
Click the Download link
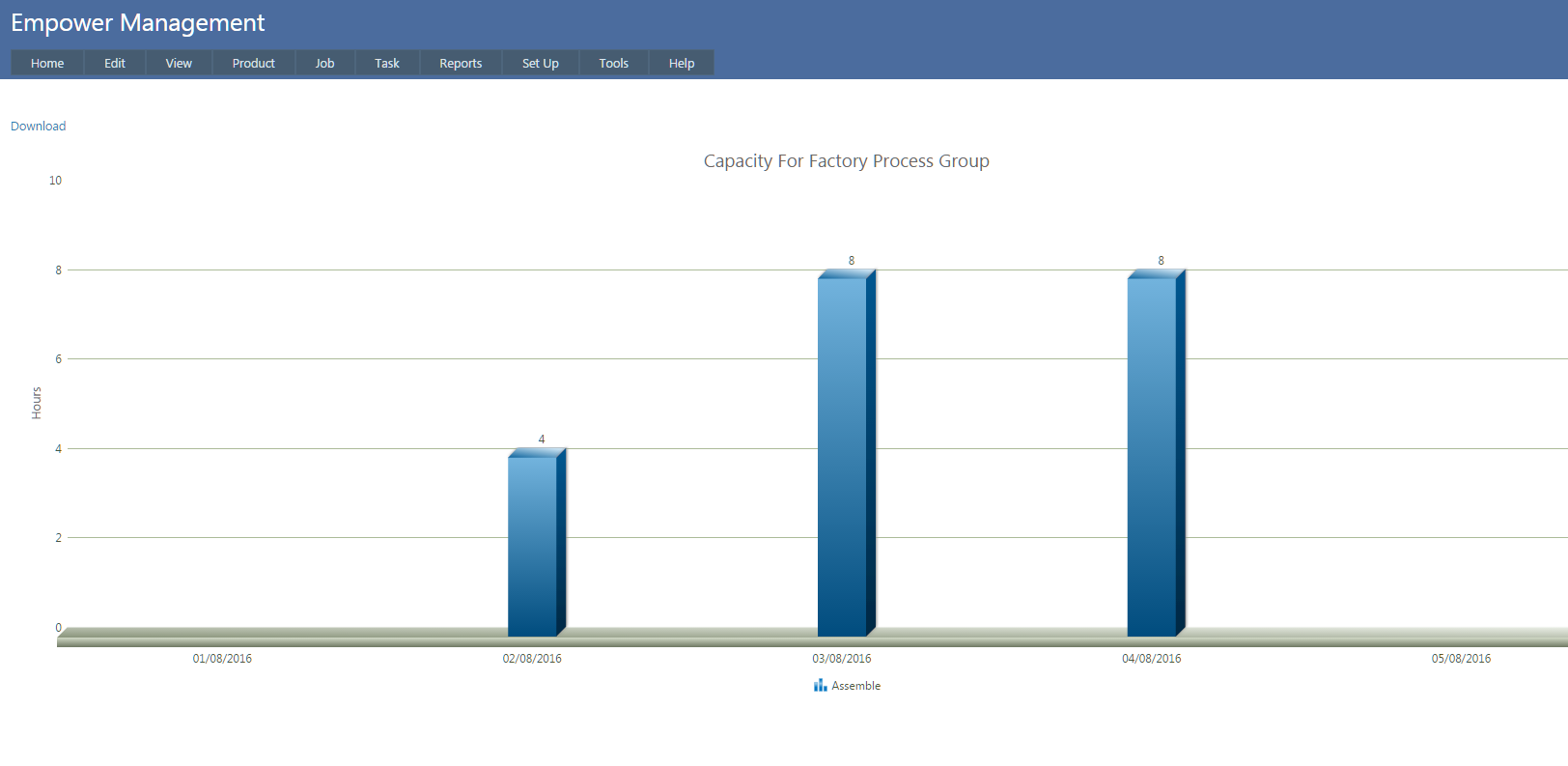point(39,126)
